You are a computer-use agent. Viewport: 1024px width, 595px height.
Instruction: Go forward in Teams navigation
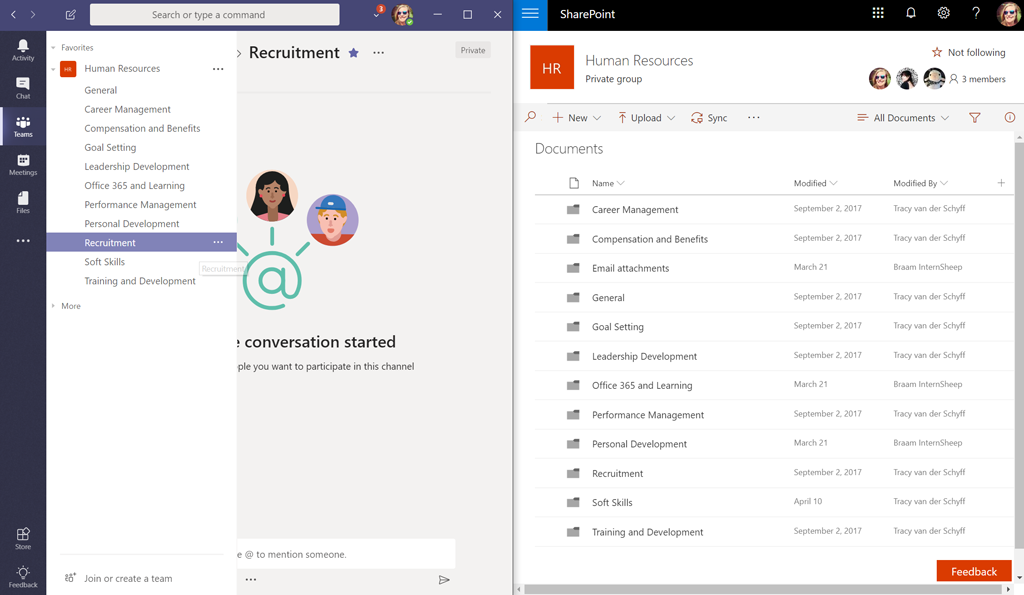pos(33,14)
